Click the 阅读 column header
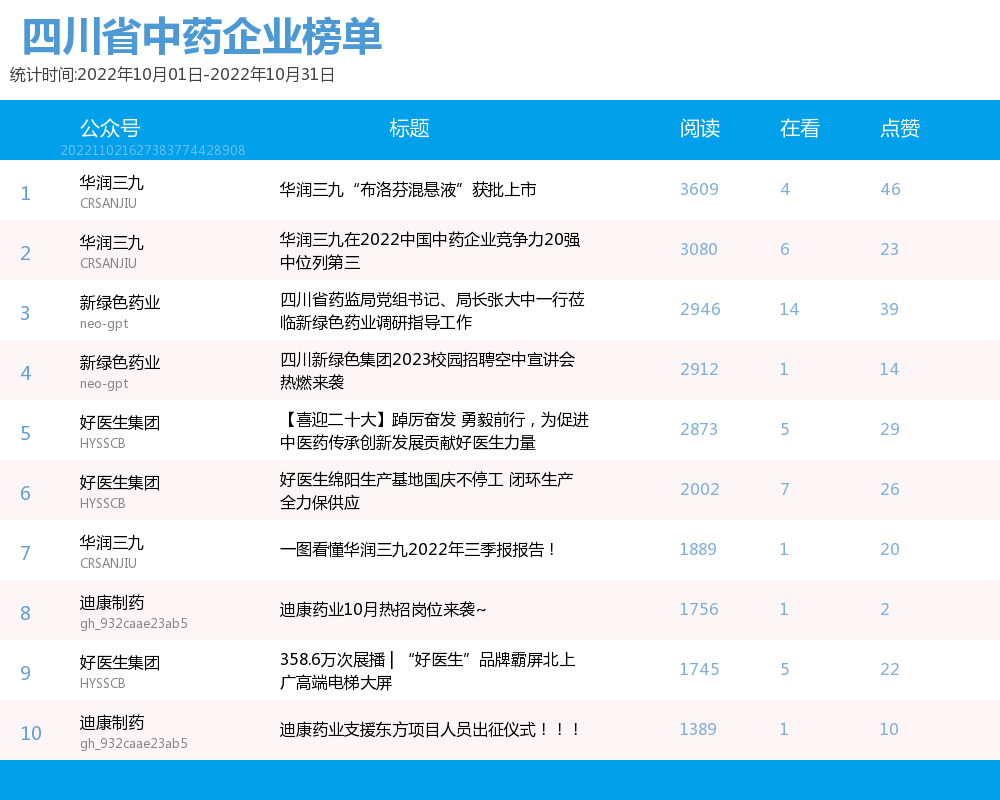The height and width of the screenshot is (800, 1000). pyautogui.click(x=700, y=128)
